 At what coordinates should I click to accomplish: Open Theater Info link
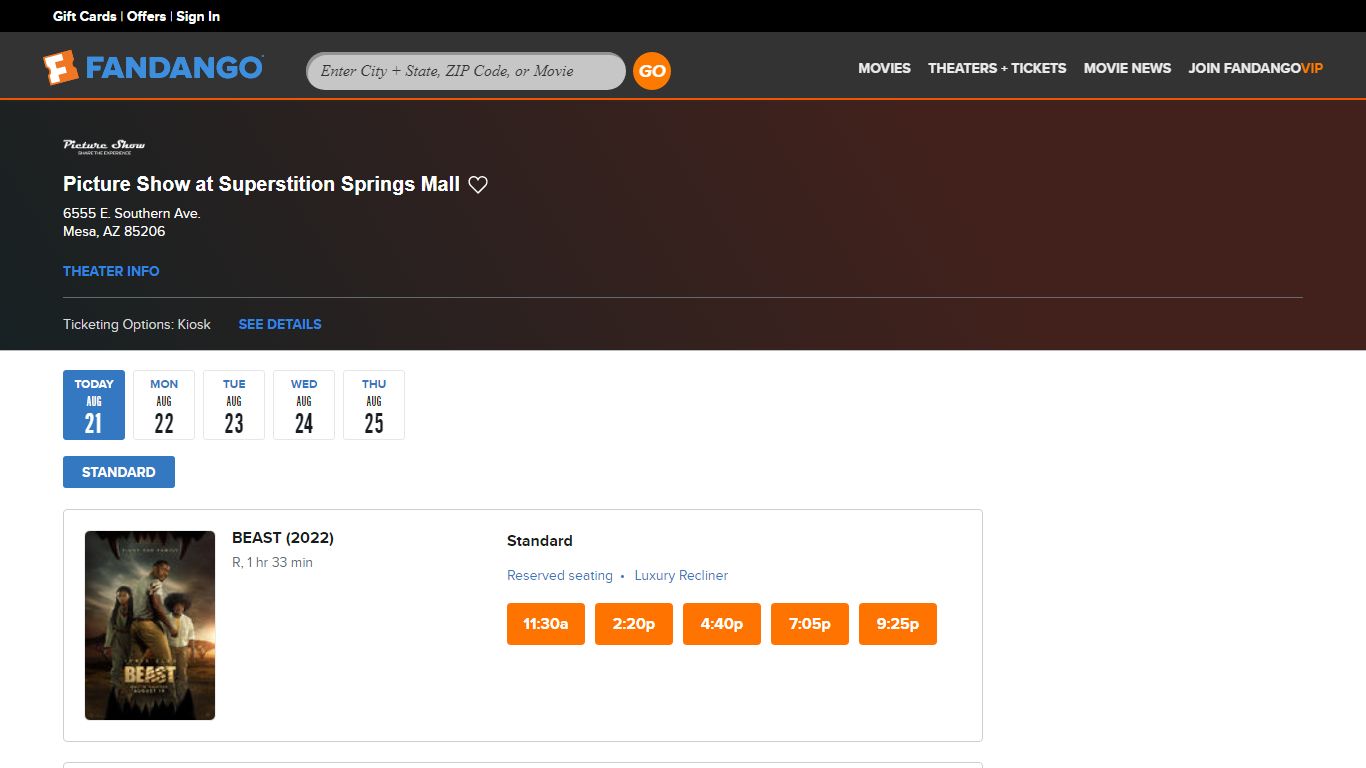[111, 271]
